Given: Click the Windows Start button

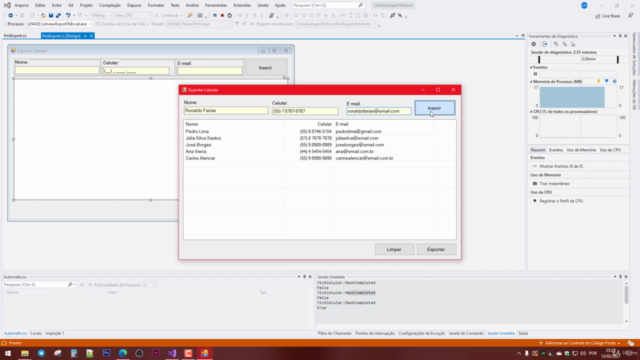Looking at the screenshot, I should tap(8, 353).
